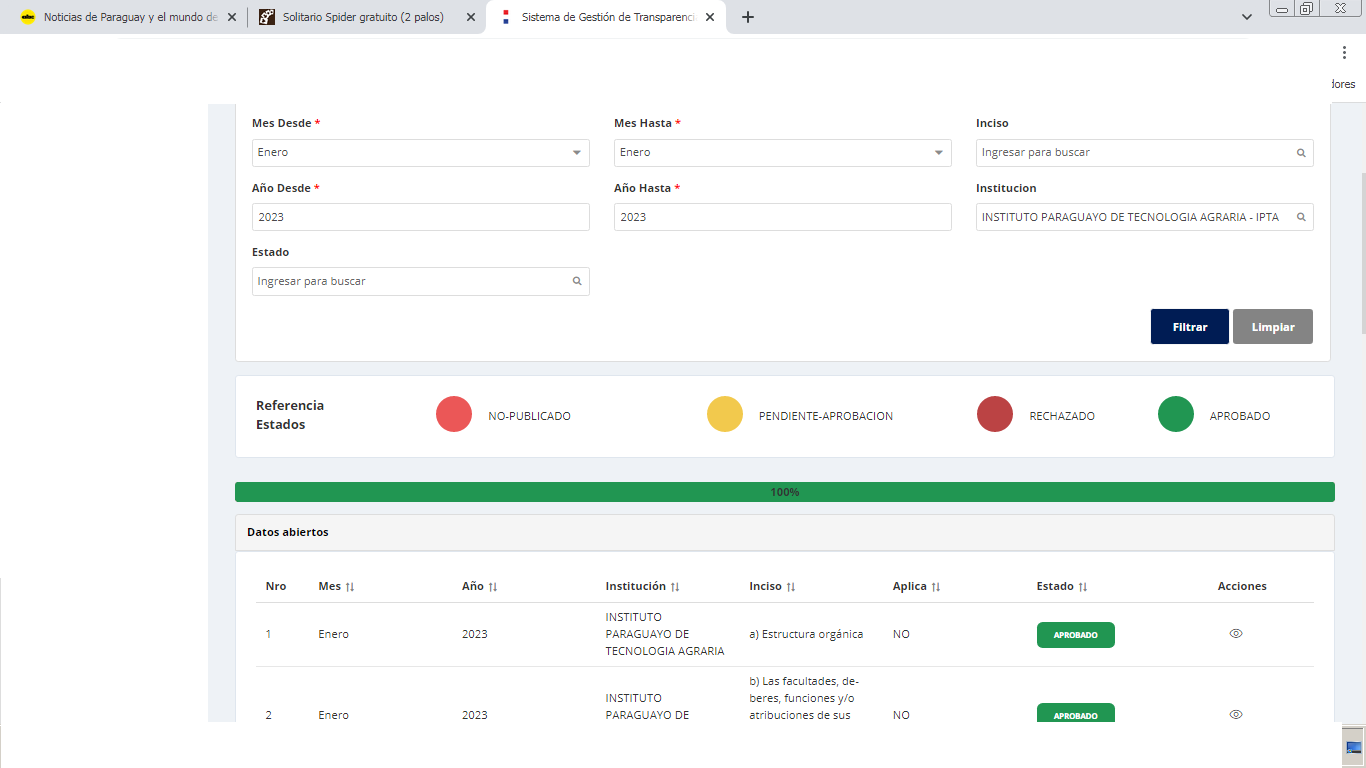Screen dimensions: 1366x768
Task: Click 'Referencia Estados' label
Action: 290,415
